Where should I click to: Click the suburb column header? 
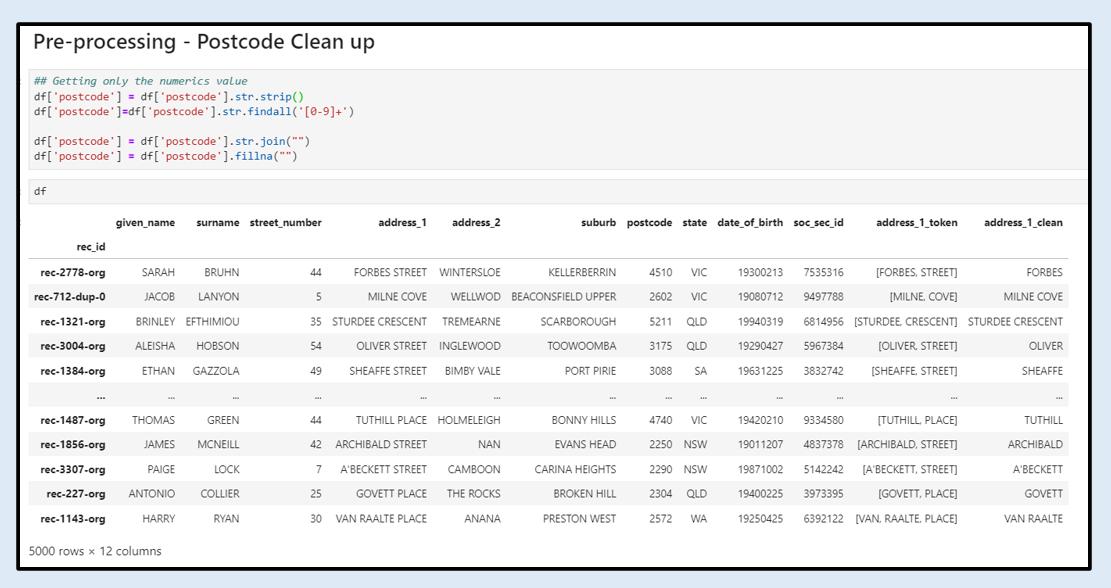pos(599,222)
